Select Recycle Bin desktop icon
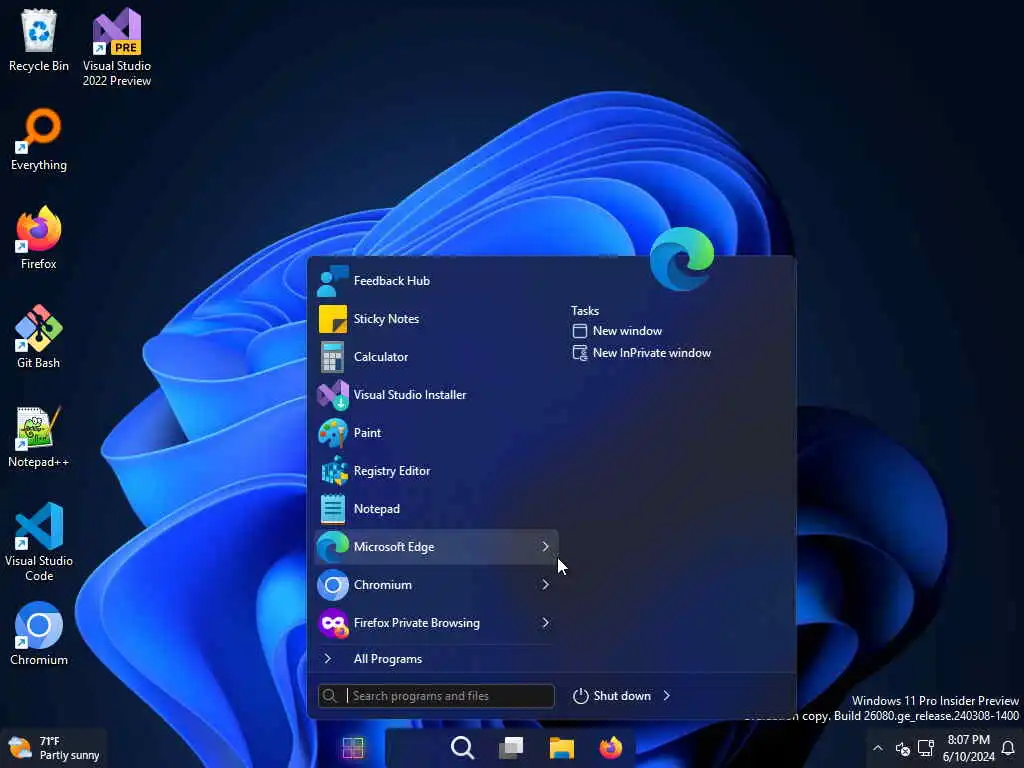Image resolution: width=1024 pixels, height=768 pixels. coord(39,40)
